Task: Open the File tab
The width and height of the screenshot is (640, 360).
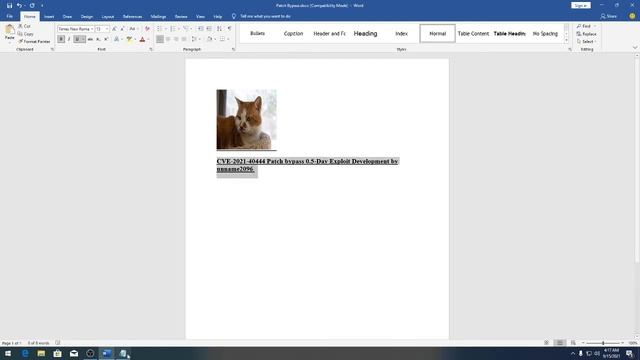Action: [x=9, y=16]
